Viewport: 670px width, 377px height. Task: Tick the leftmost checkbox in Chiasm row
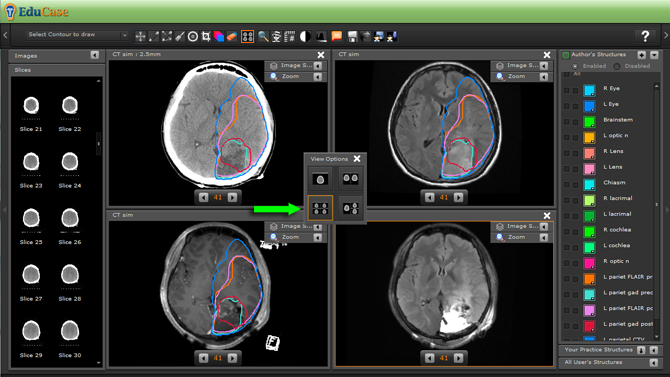click(567, 185)
